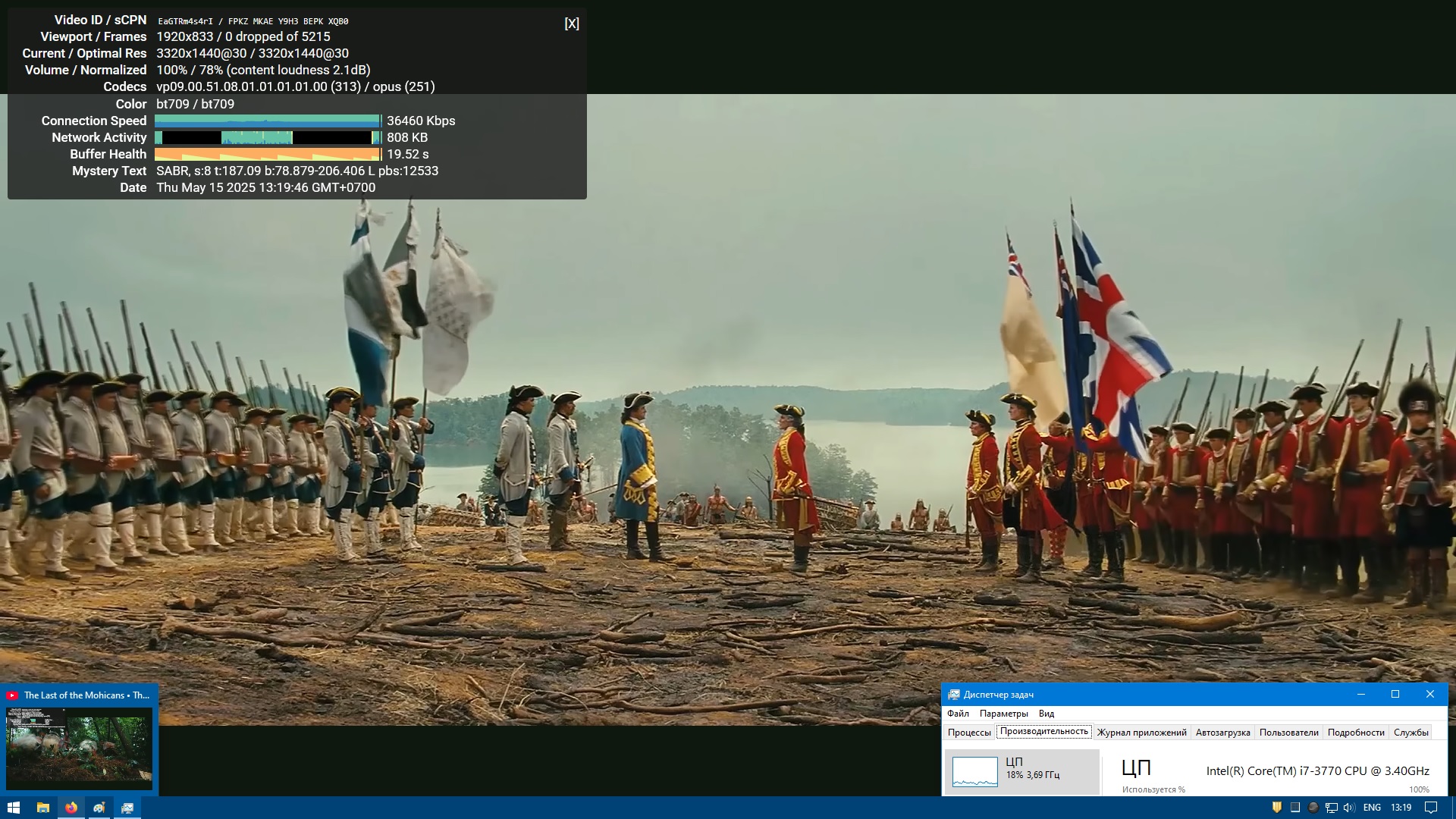Click the YouTube icon in preview title
1456x819 pixels.
tap(12, 695)
